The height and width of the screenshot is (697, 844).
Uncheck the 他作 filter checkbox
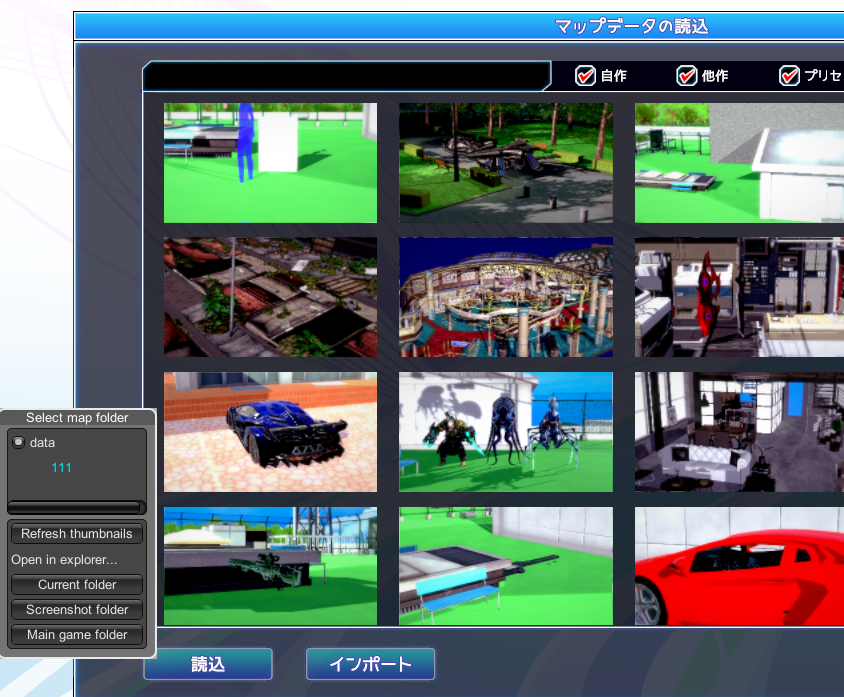click(687, 76)
